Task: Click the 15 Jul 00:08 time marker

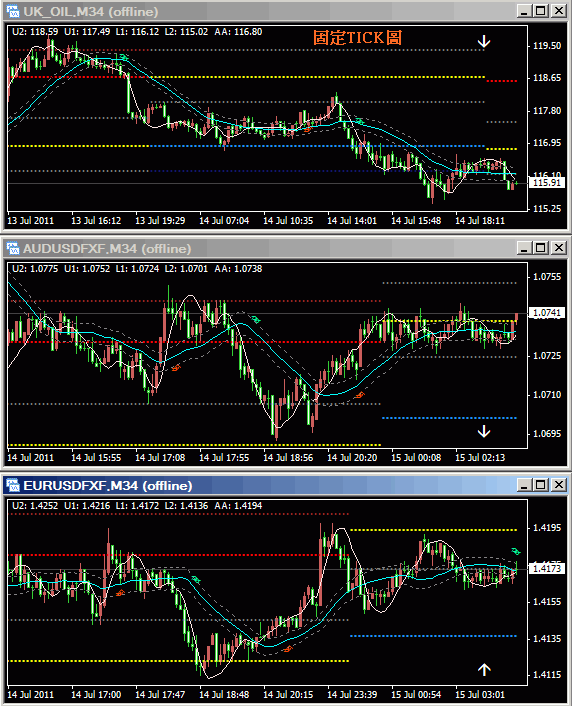Action: pos(416,457)
